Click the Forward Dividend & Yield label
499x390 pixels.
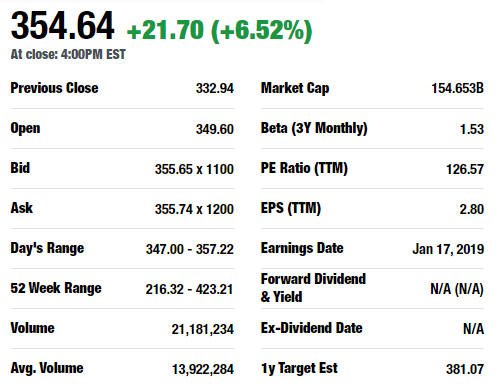tap(313, 288)
